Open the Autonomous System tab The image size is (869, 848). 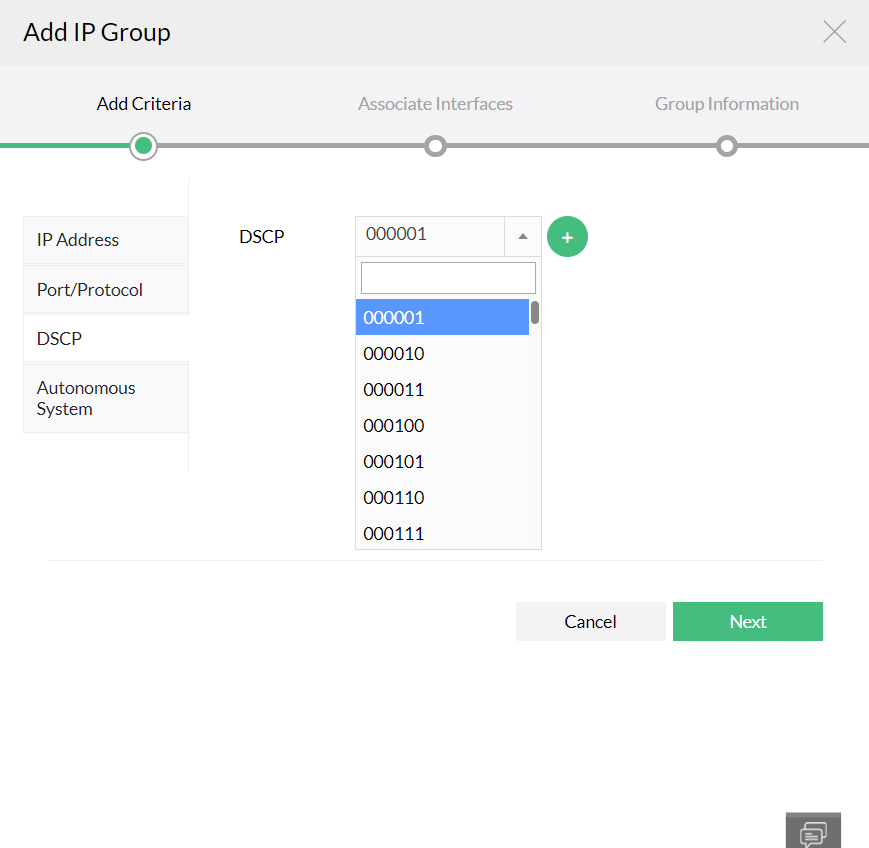(105, 398)
